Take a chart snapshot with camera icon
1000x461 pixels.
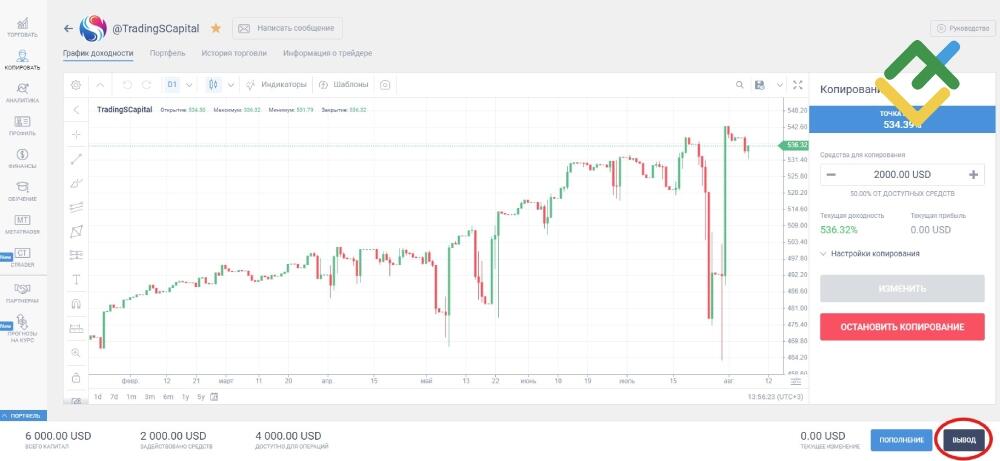[x=385, y=85]
